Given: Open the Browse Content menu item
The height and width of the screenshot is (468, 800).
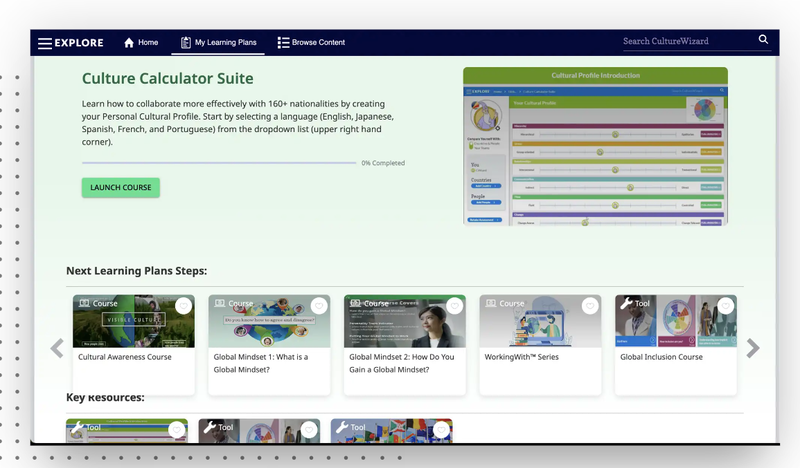Looking at the screenshot, I should 318,43.
